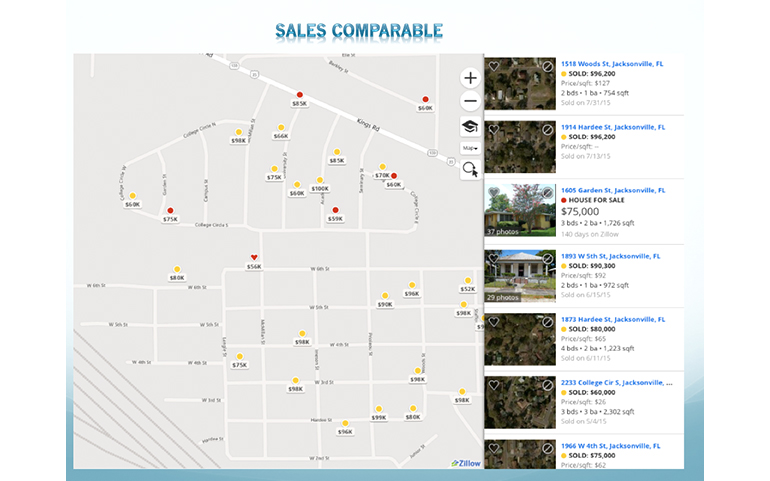
Task: Show schools using graduation cap icon
Action: [x=470, y=126]
